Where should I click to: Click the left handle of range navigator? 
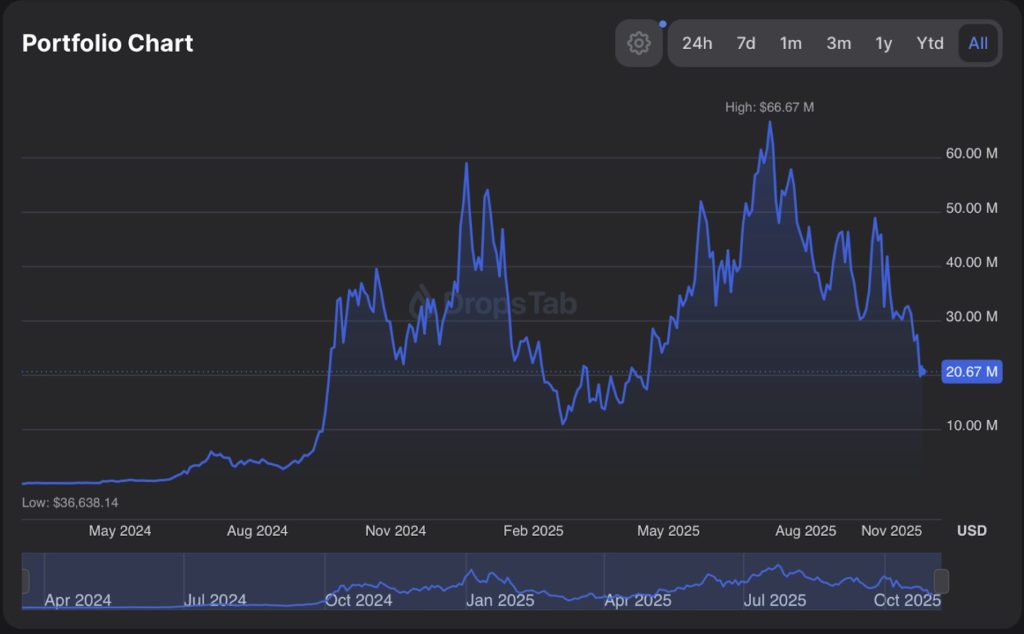pyautogui.click(x=26, y=581)
